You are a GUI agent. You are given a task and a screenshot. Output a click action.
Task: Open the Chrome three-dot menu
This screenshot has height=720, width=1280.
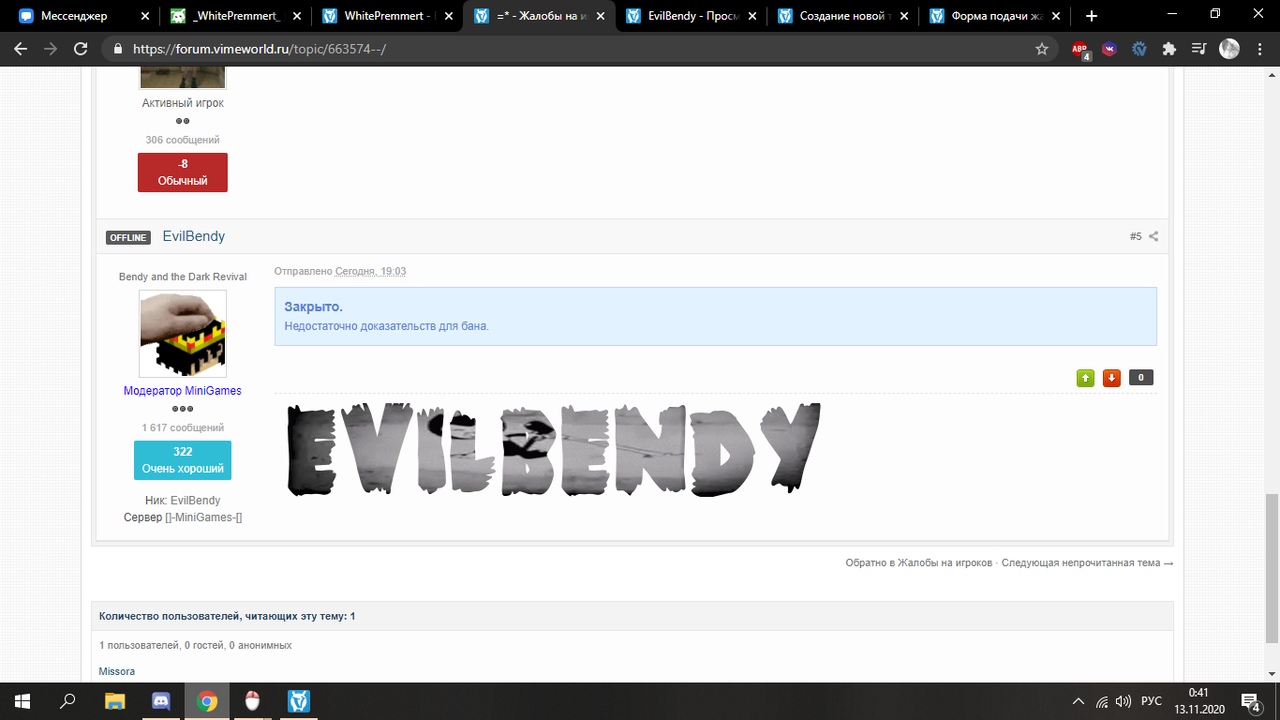click(1259, 48)
